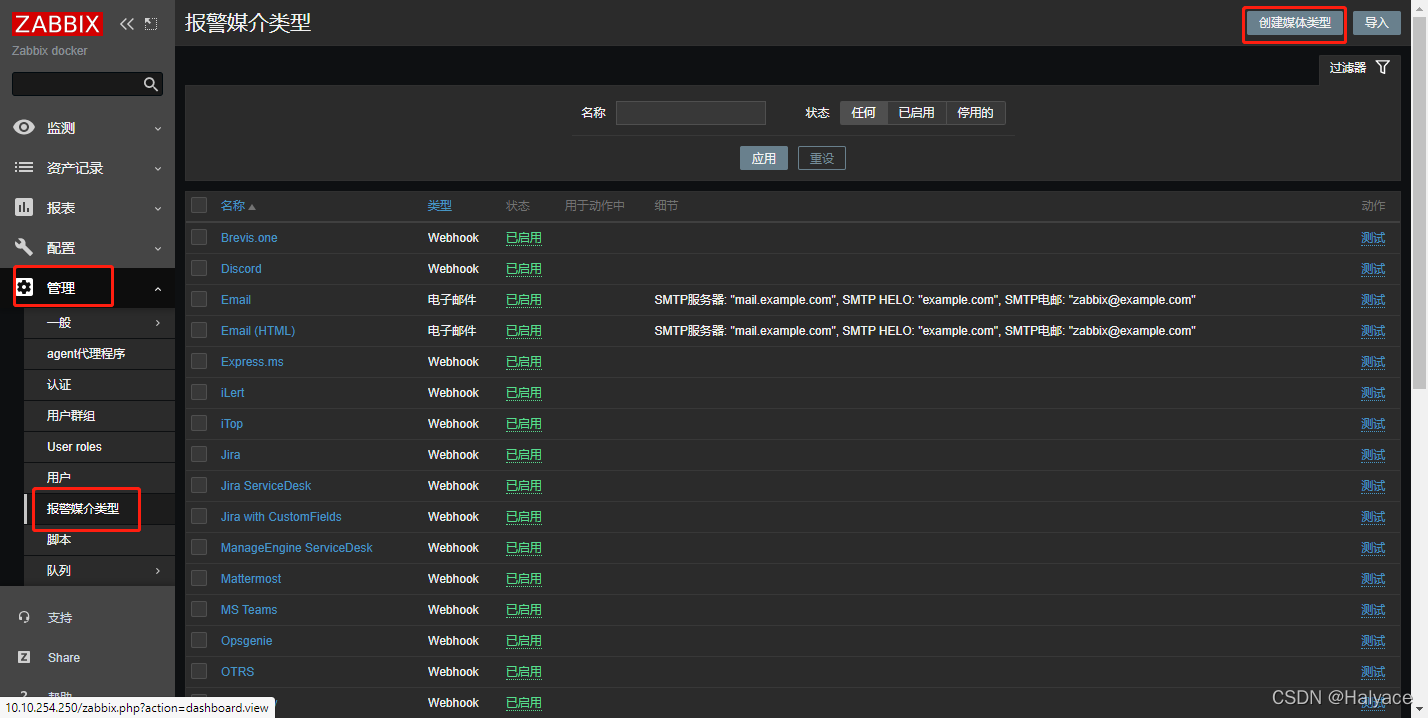
Task: Click the 名称 filter input field
Action: coord(690,113)
